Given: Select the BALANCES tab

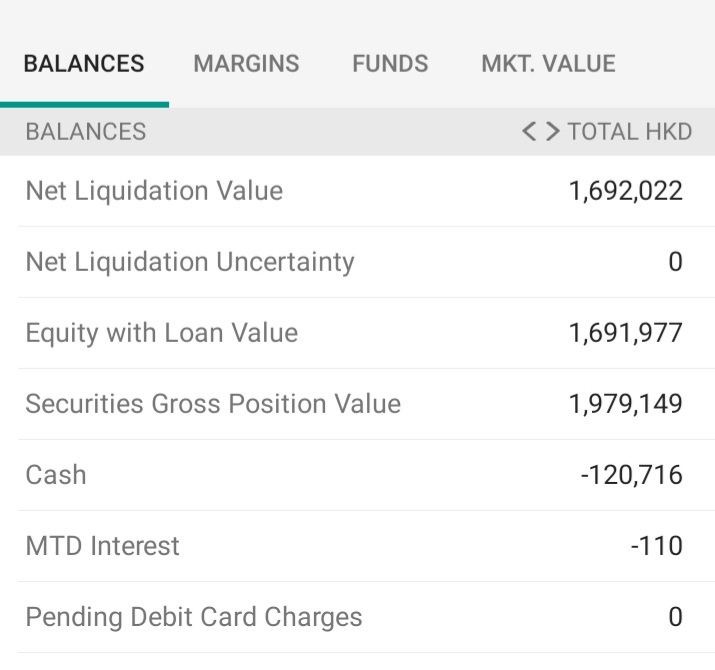Looking at the screenshot, I should coord(84,63).
